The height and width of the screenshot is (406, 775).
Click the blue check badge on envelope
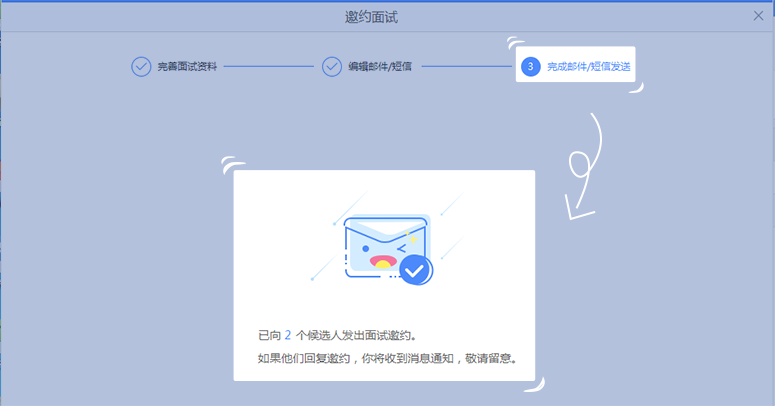click(416, 270)
